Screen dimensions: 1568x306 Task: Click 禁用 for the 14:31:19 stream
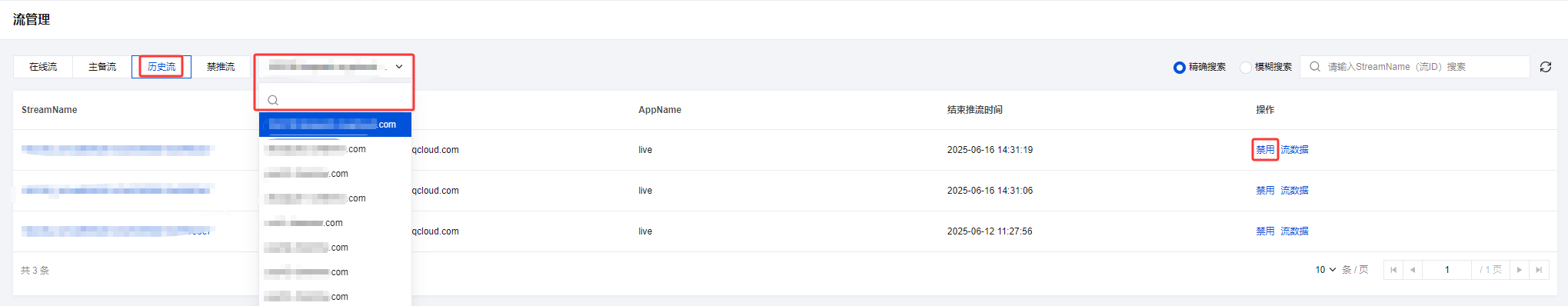1265,150
